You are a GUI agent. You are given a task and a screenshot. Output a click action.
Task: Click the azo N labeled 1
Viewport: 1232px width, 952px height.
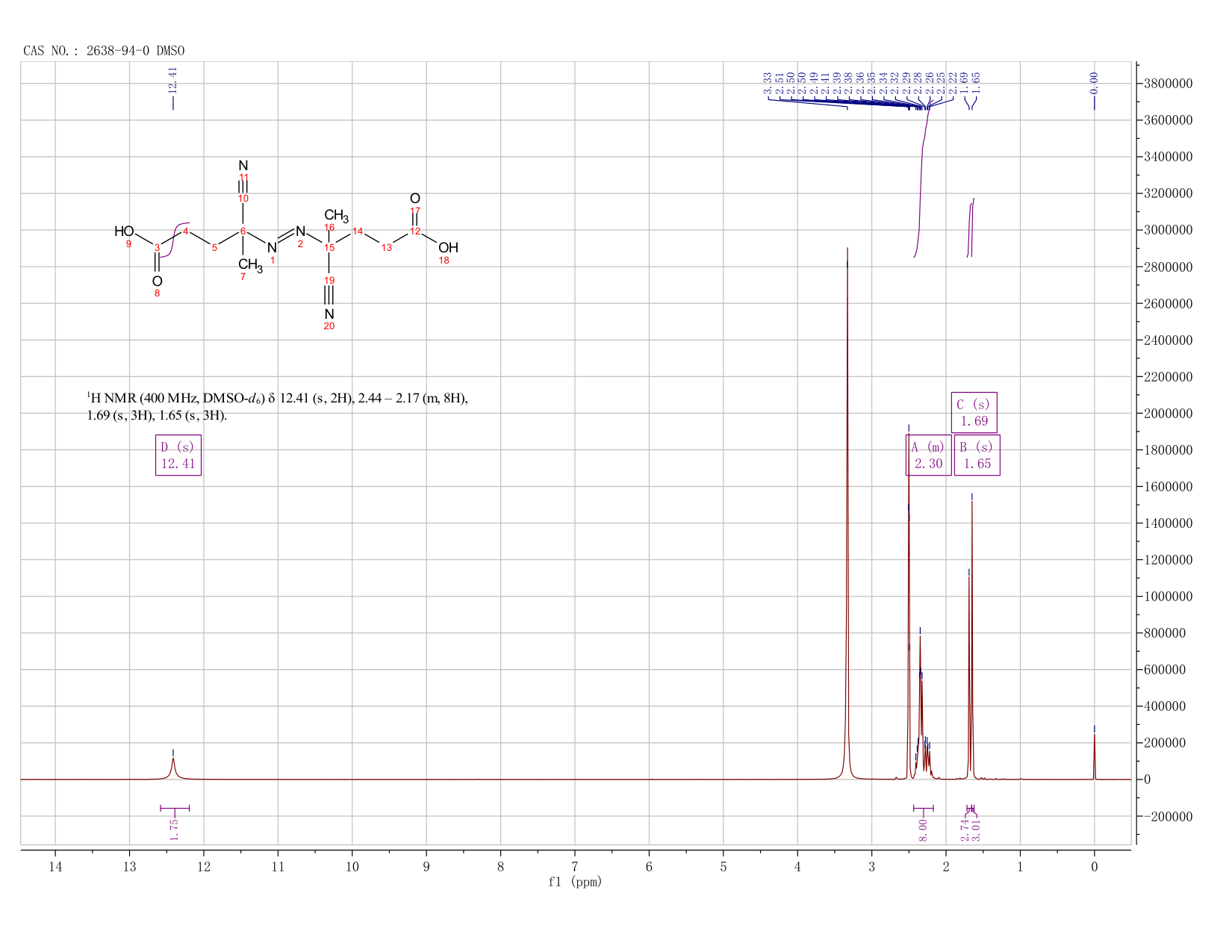coord(272,248)
